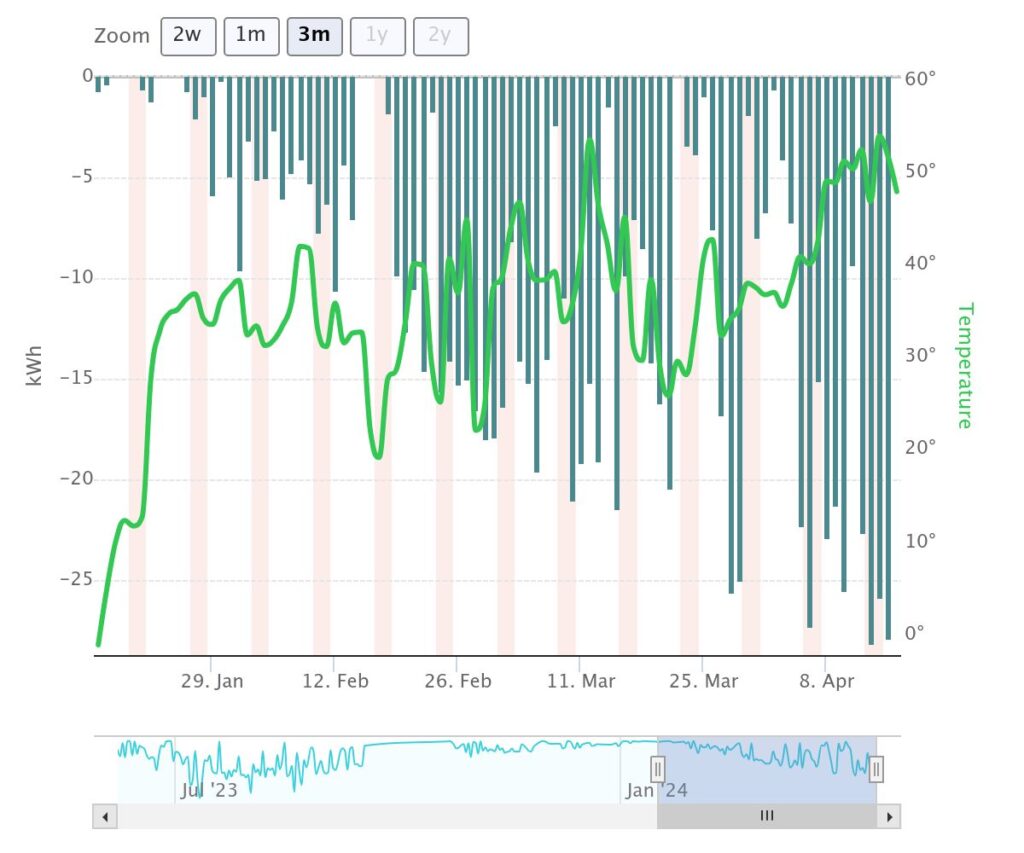Click the left scrollbar arrow
Screen dimensions: 1024x853
point(105,817)
